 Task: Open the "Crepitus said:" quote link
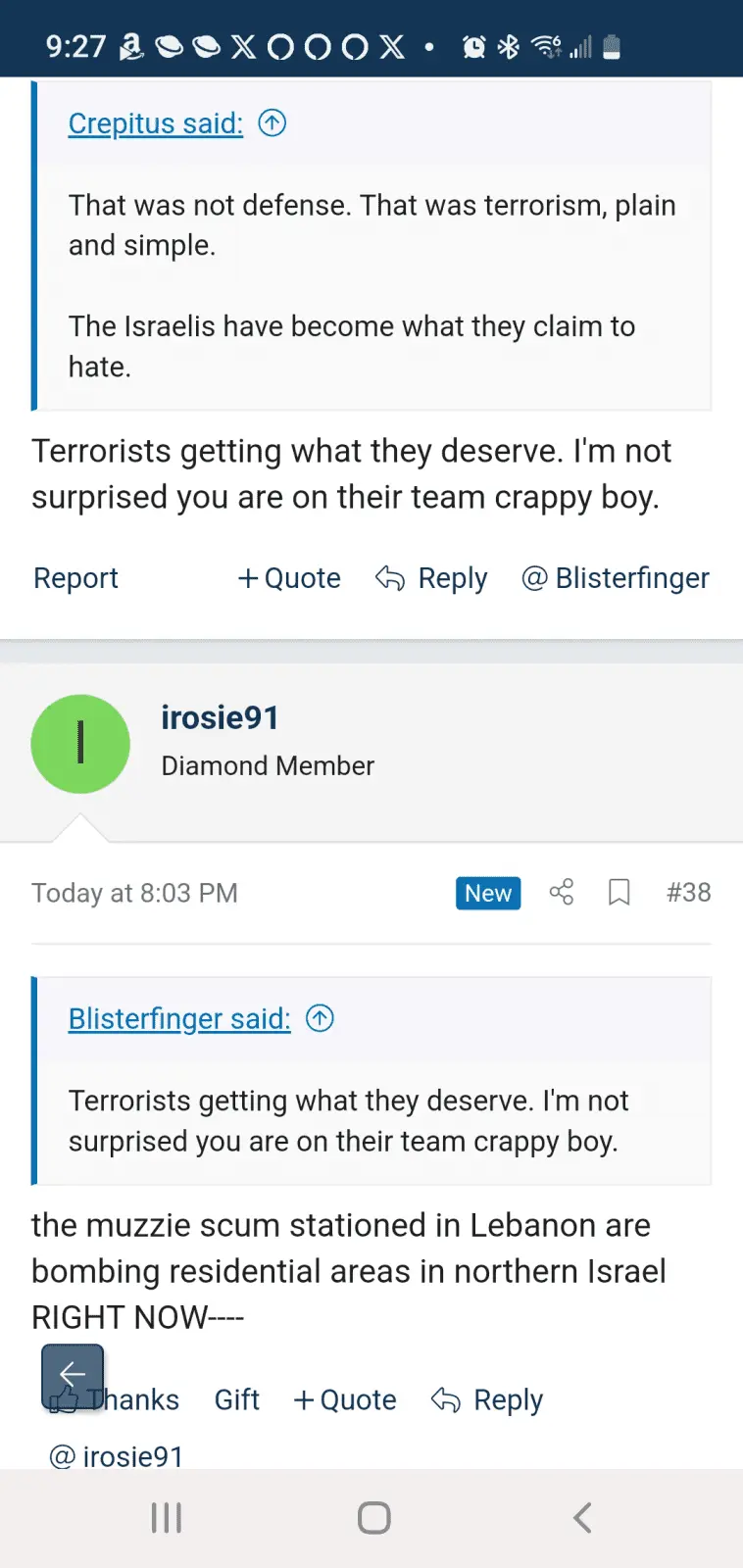[156, 123]
